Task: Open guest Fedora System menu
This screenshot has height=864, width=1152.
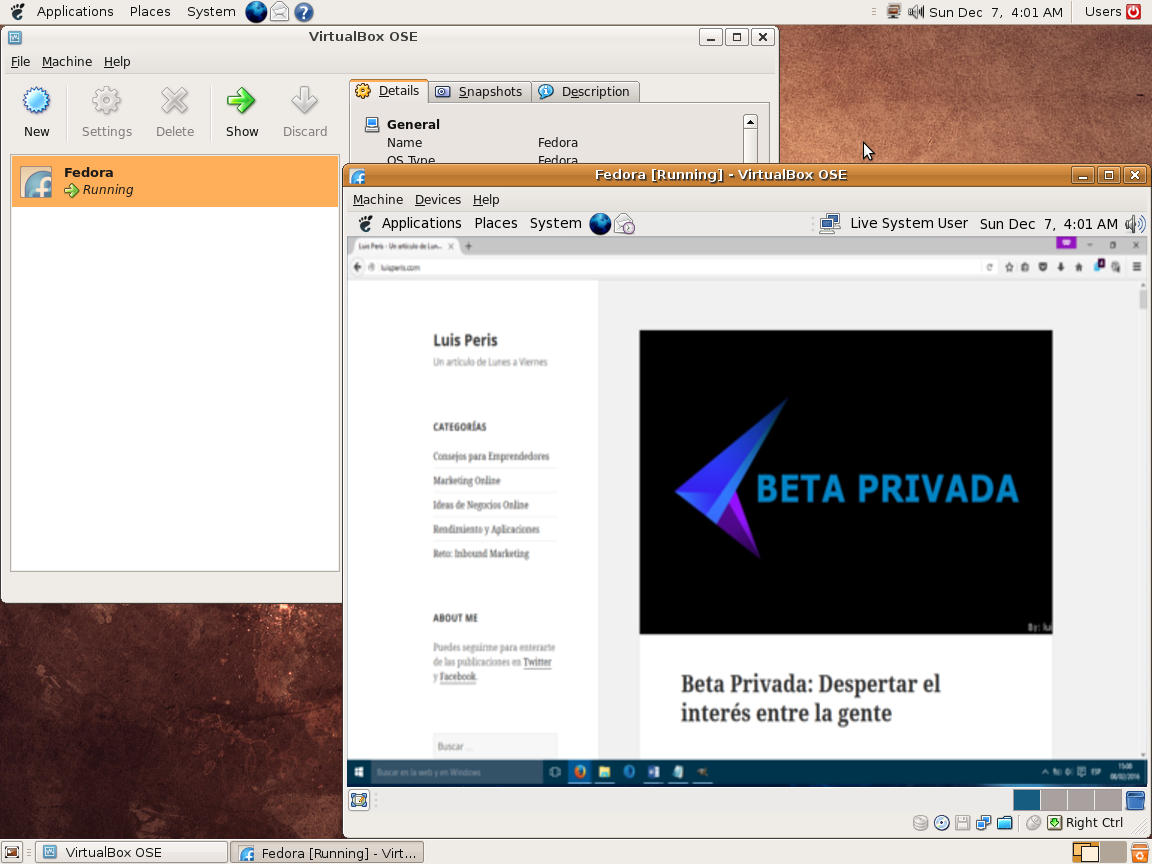Action: pyautogui.click(x=555, y=223)
